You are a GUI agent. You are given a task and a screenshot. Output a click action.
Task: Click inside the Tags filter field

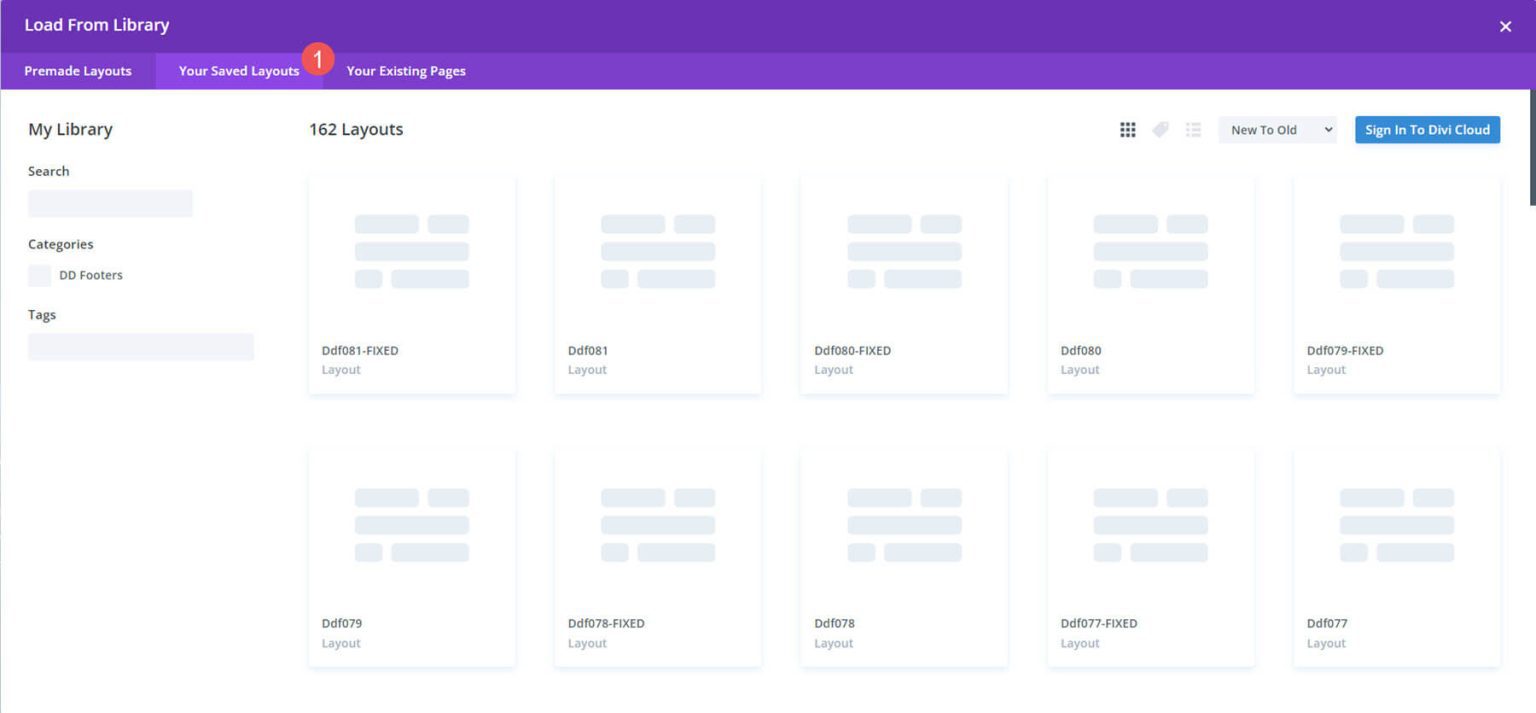(x=140, y=346)
